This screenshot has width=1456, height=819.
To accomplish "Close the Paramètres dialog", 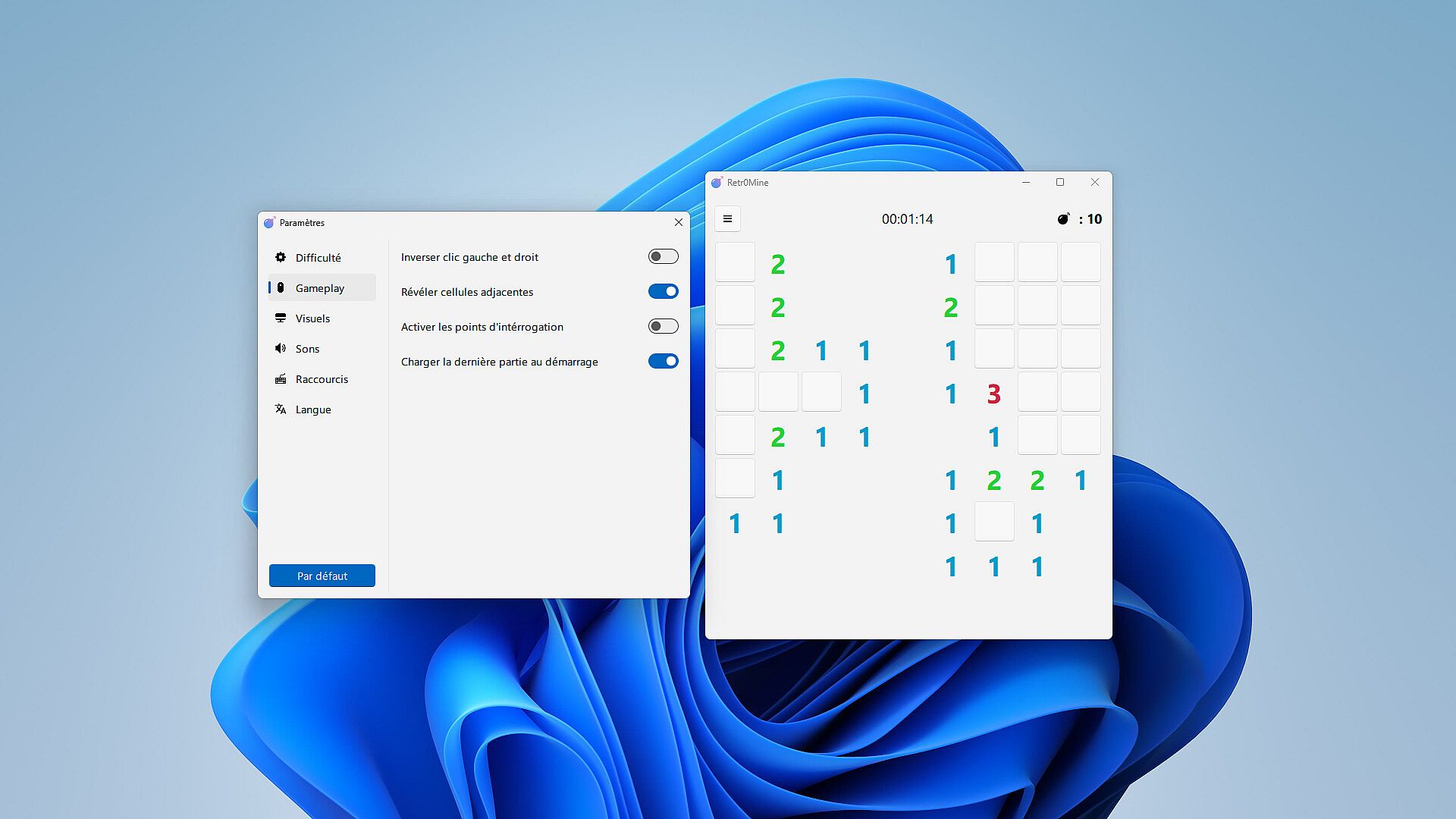I will point(678,222).
